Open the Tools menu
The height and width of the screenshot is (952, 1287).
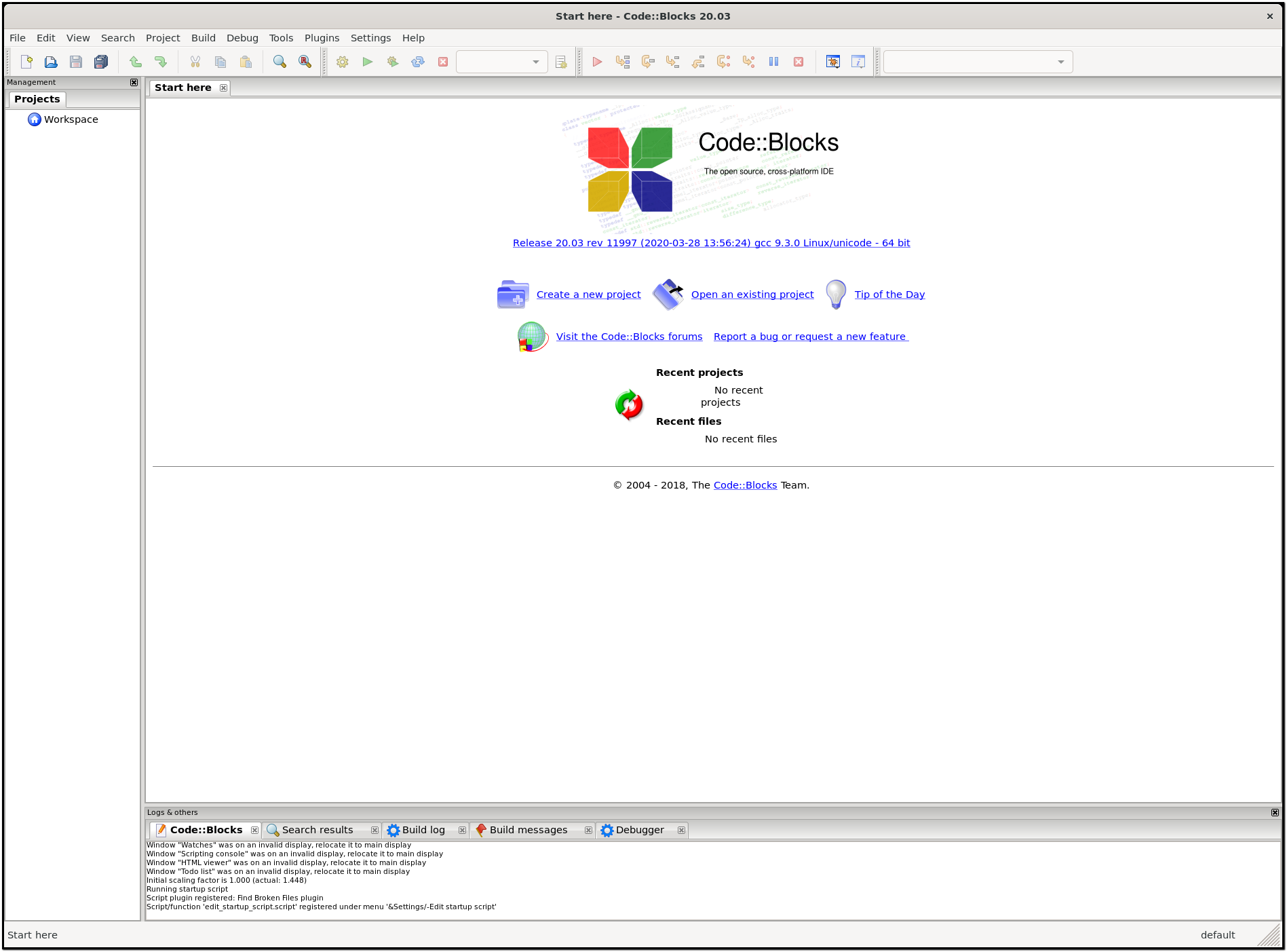(x=281, y=38)
